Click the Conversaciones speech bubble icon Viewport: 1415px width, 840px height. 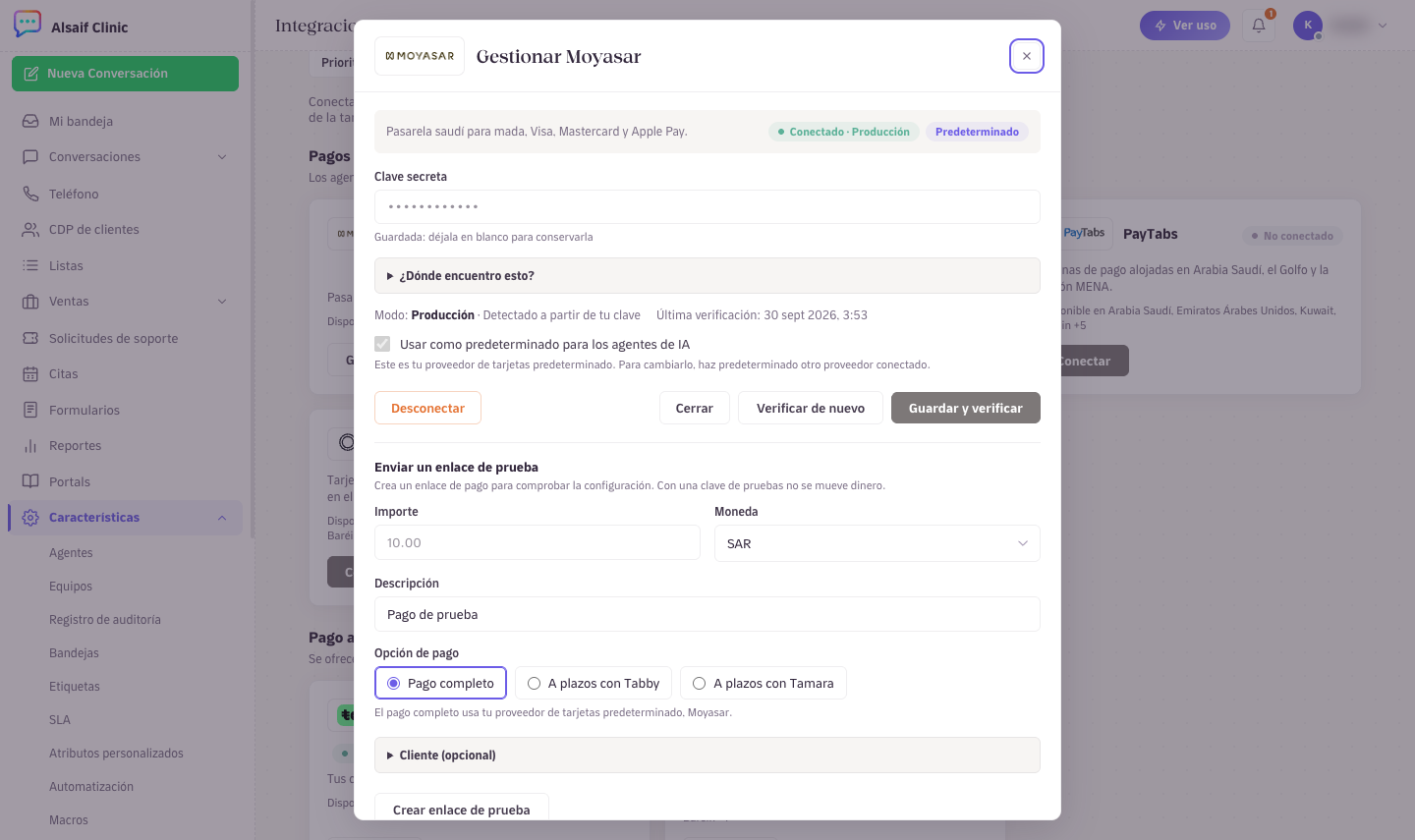pyautogui.click(x=30, y=157)
